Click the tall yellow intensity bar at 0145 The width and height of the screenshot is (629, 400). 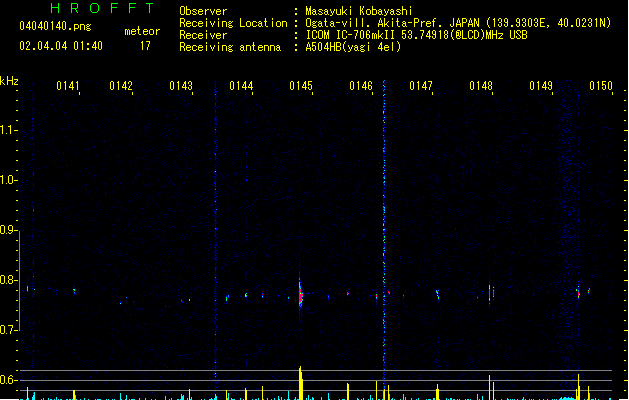click(x=300, y=383)
